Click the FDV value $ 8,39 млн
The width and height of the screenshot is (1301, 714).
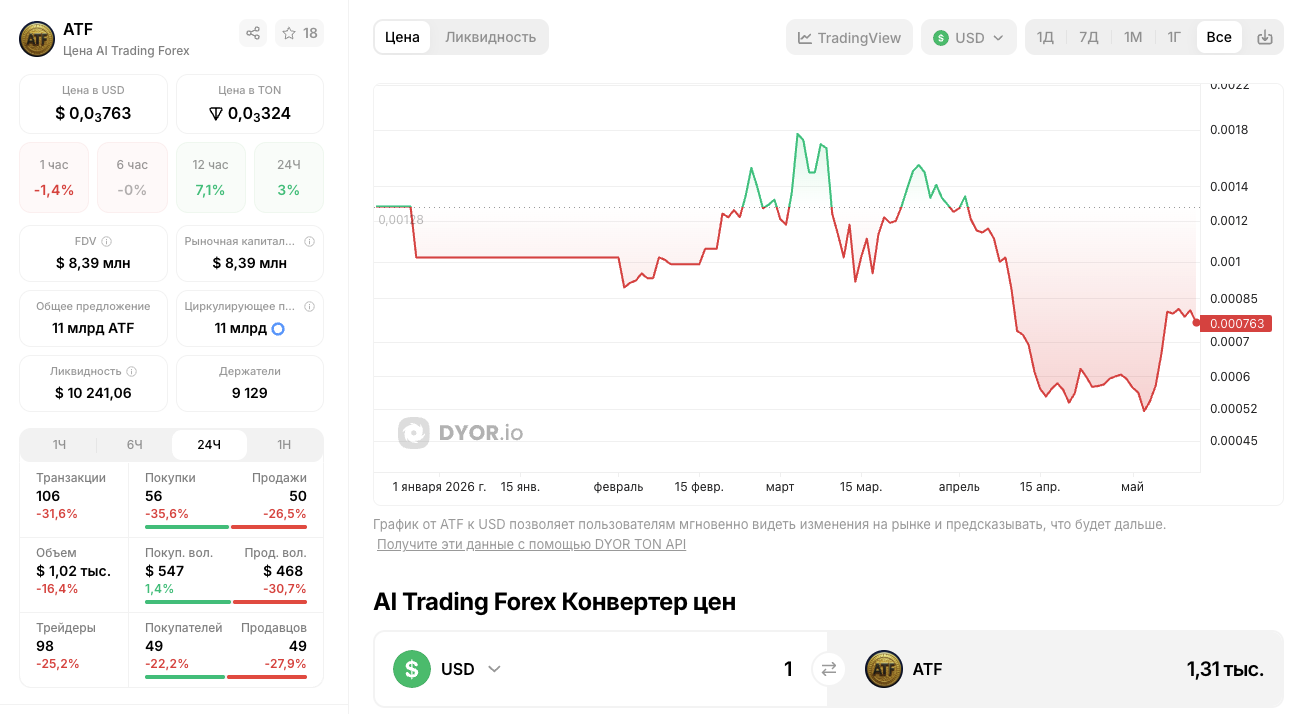(93, 263)
